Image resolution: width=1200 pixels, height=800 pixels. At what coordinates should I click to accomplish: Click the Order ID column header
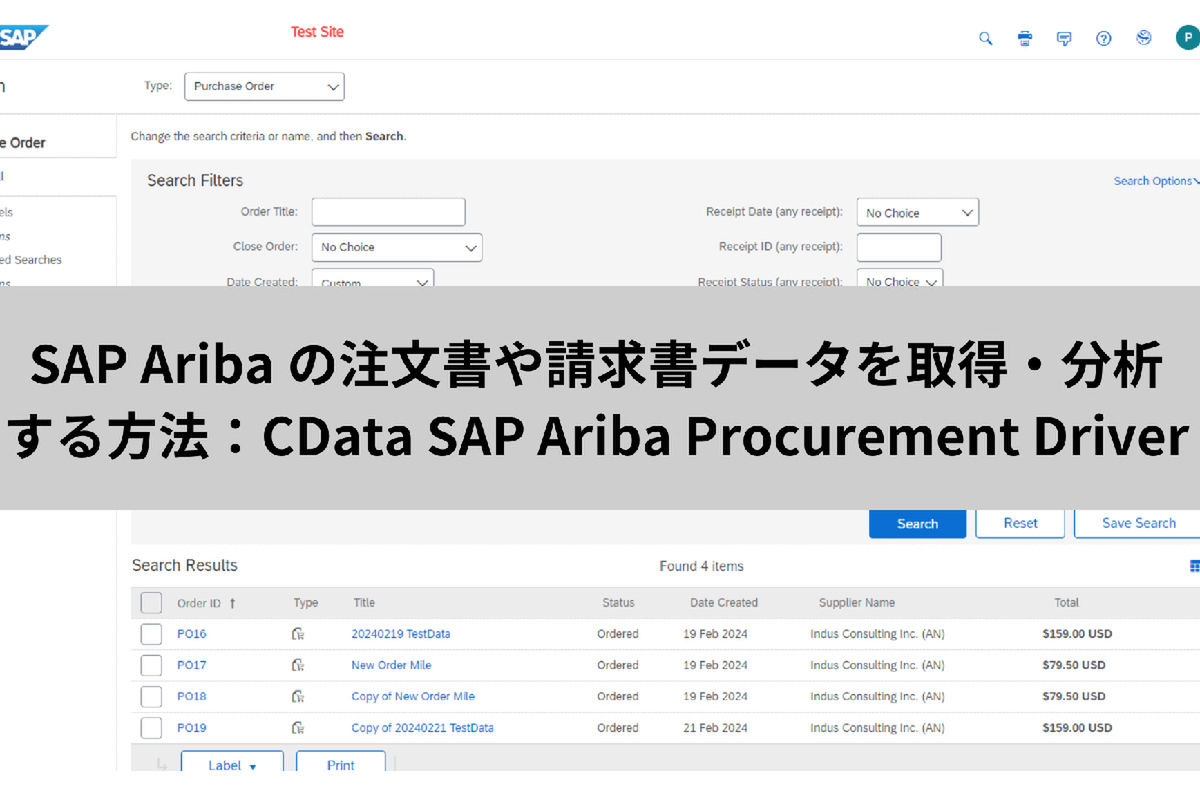(x=199, y=603)
